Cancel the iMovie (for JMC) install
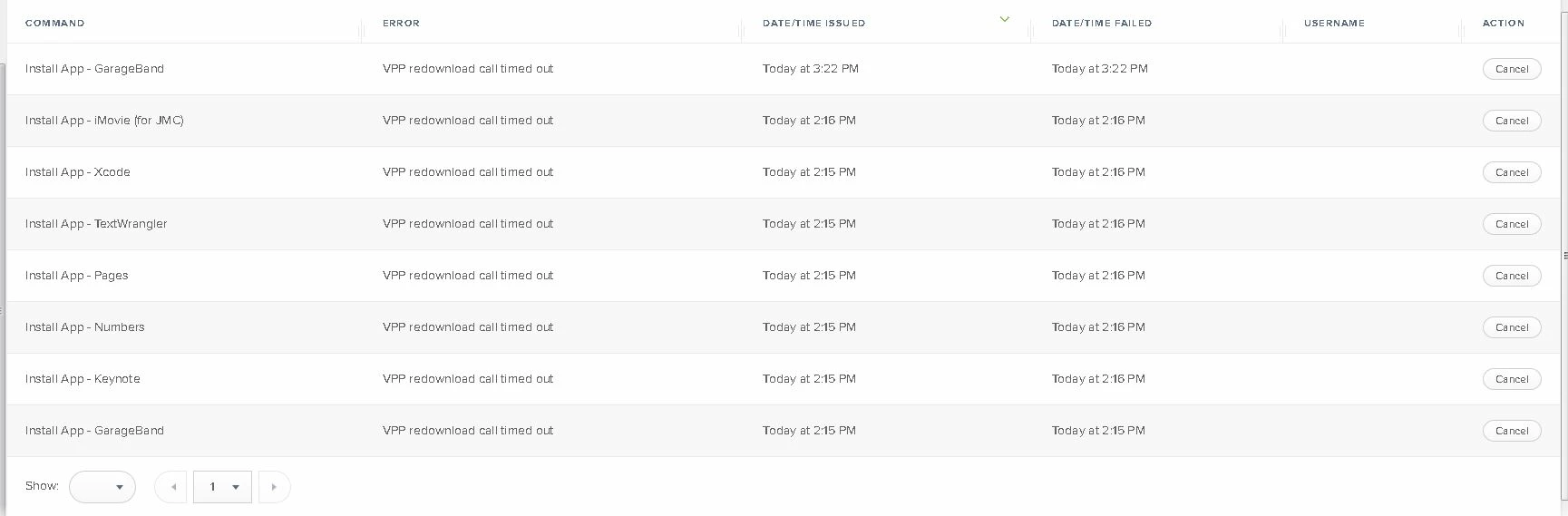1568x516 pixels. (x=1512, y=121)
